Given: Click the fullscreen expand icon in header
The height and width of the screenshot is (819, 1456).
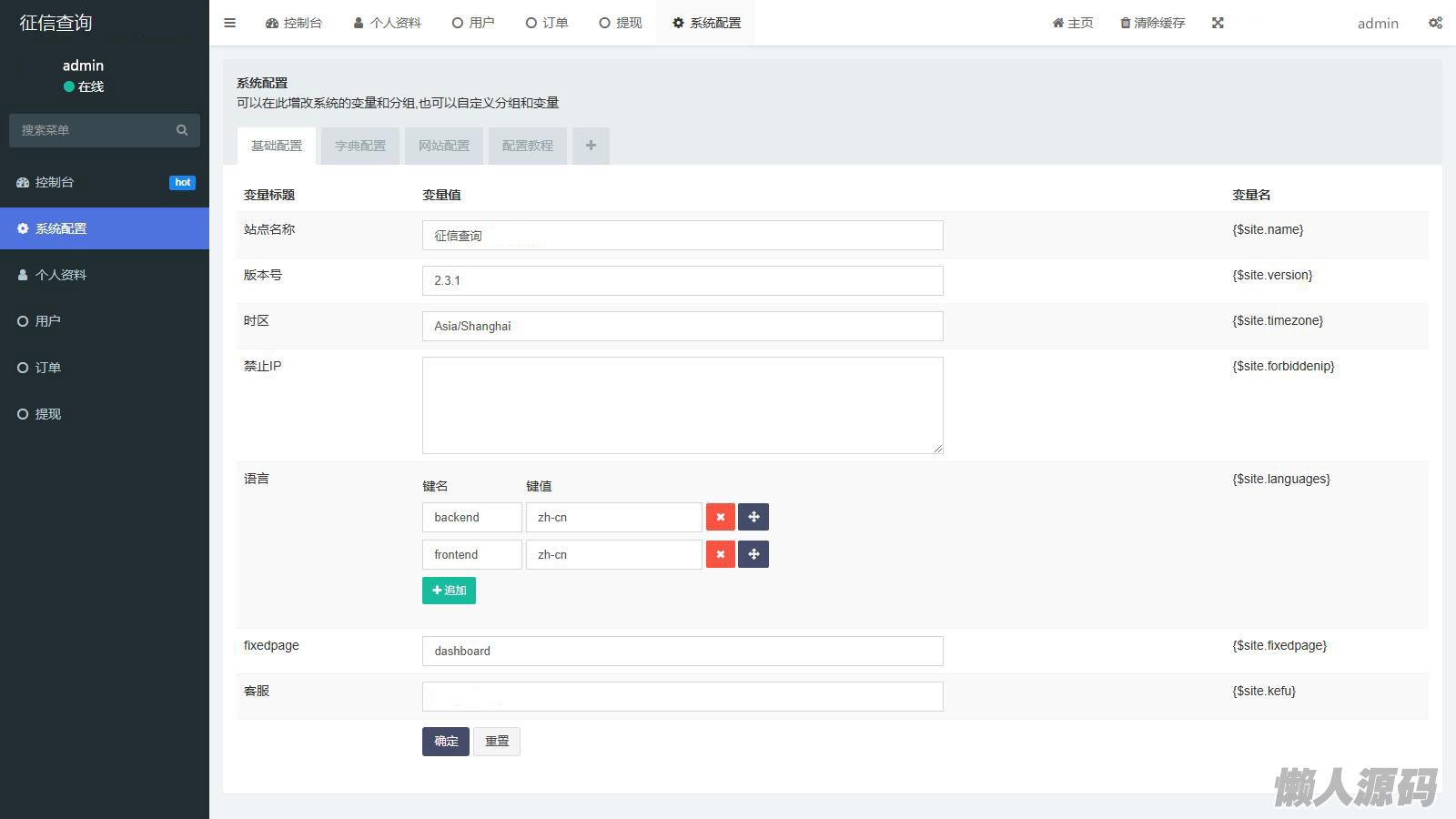Looking at the screenshot, I should [x=1218, y=23].
